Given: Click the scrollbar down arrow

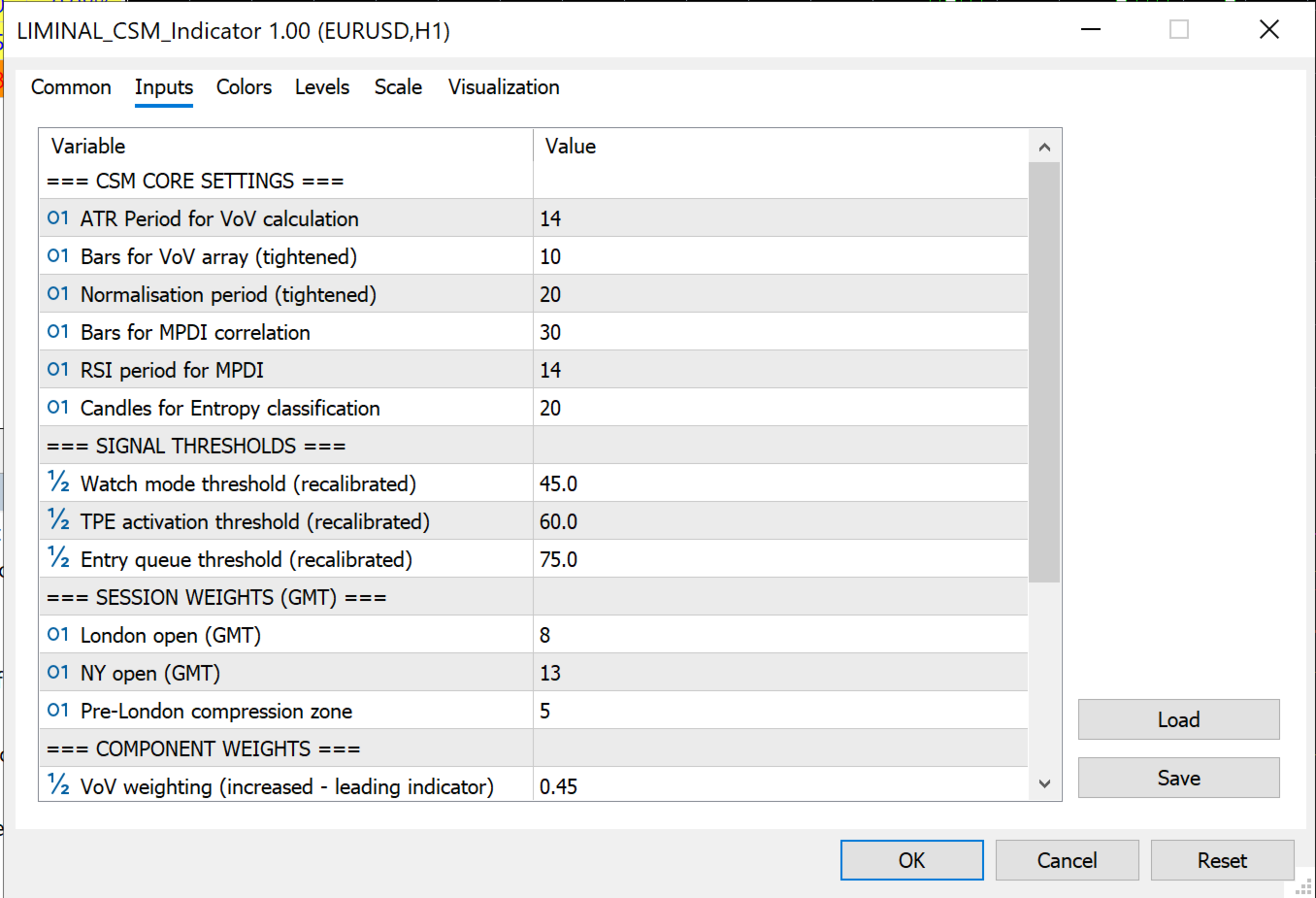Looking at the screenshot, I should click(x=1044, y=783).
